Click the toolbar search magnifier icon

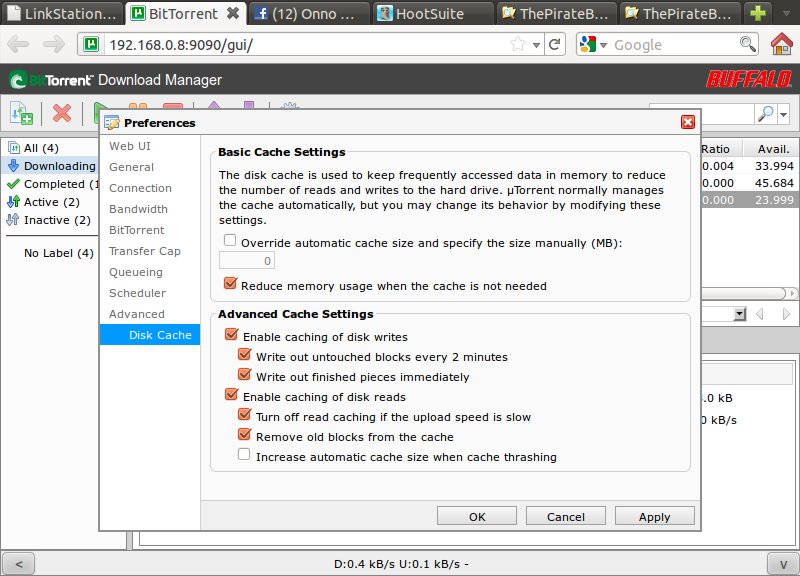coord(765,114)
